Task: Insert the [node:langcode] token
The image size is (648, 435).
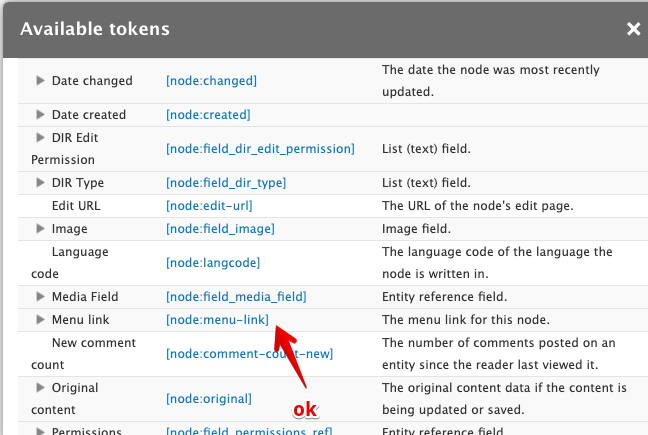Action: (x=213, y=263)
